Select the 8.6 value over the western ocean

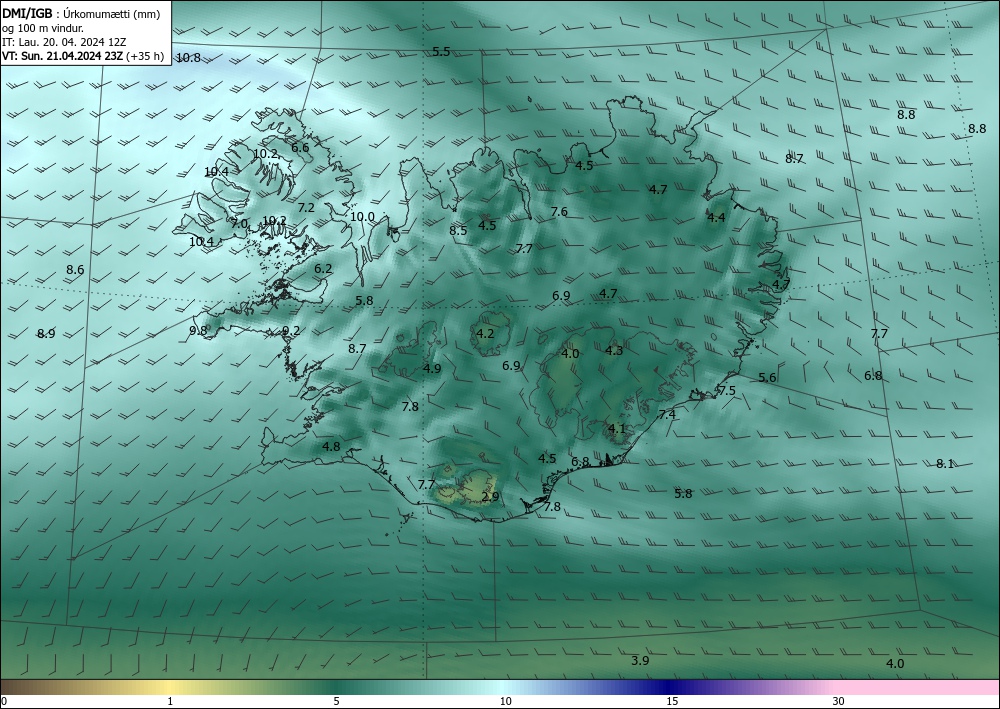(x=75, y=270)
